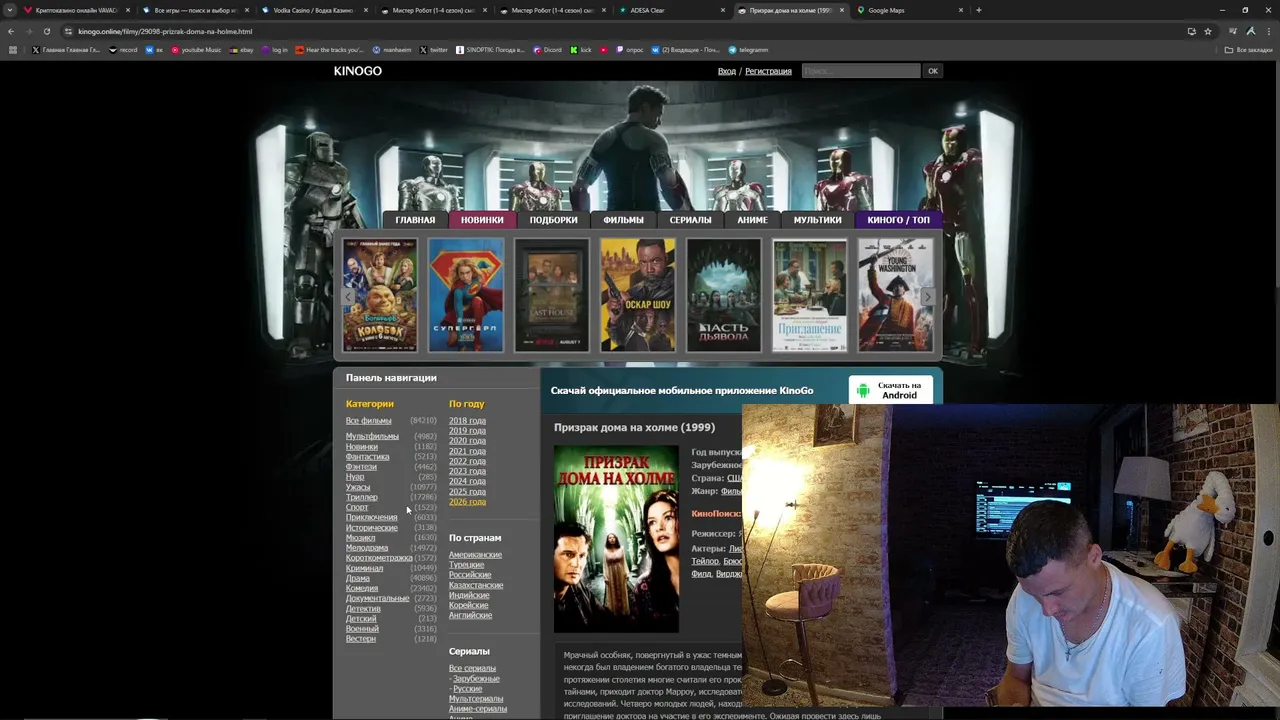Open the Ужасы category link

point(358,487)
